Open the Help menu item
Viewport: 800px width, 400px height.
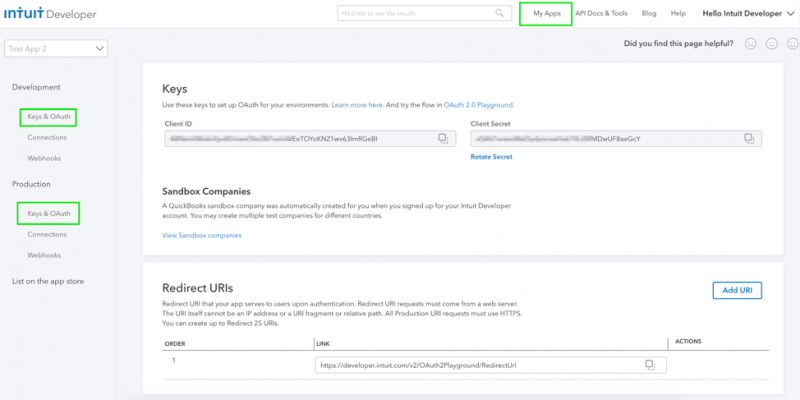click(x=678, y=14)
